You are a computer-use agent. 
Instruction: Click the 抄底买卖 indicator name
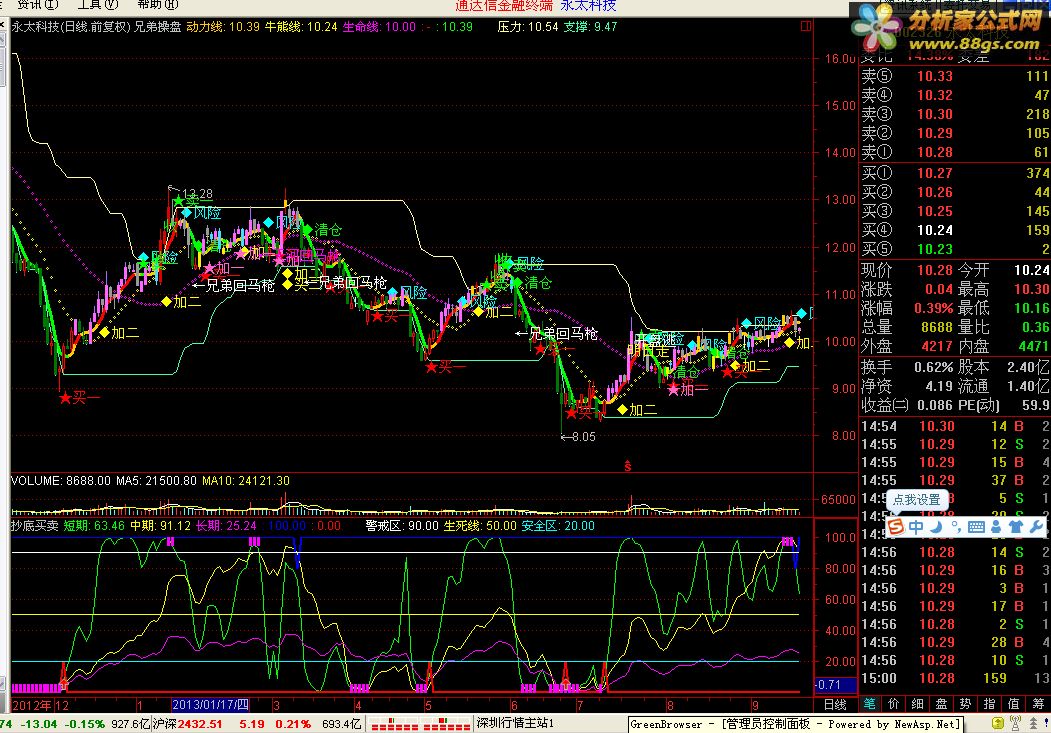click(x=34, y=526)
